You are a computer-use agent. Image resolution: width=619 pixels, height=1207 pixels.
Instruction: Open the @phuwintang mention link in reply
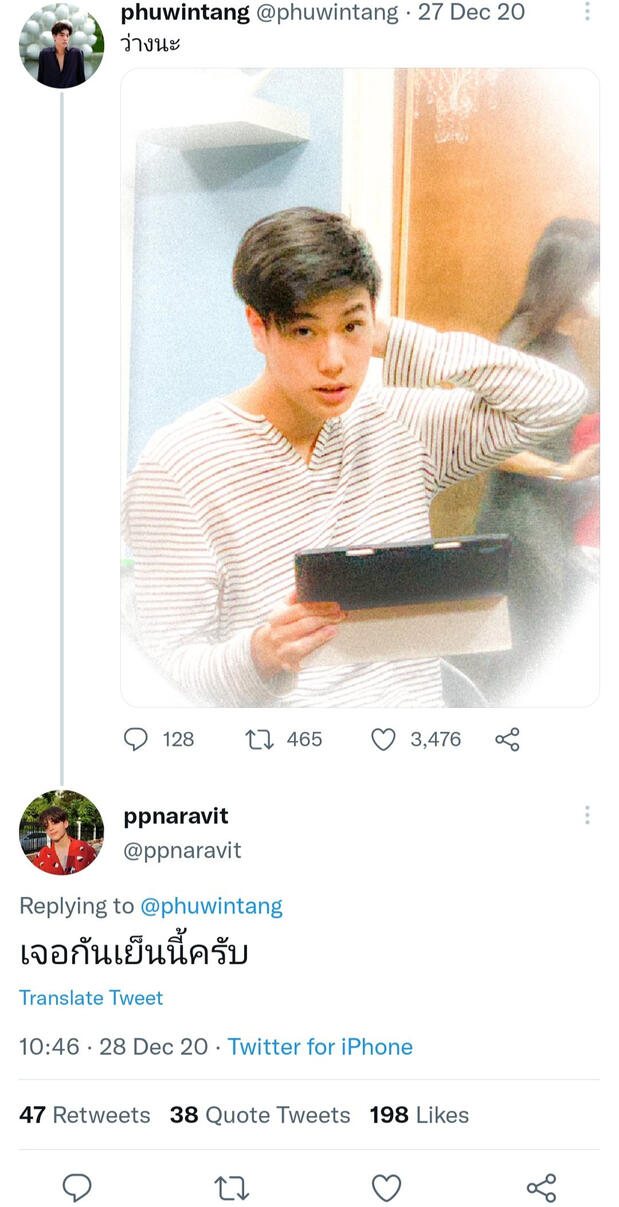pyautogui.click(x=211, y=906)
